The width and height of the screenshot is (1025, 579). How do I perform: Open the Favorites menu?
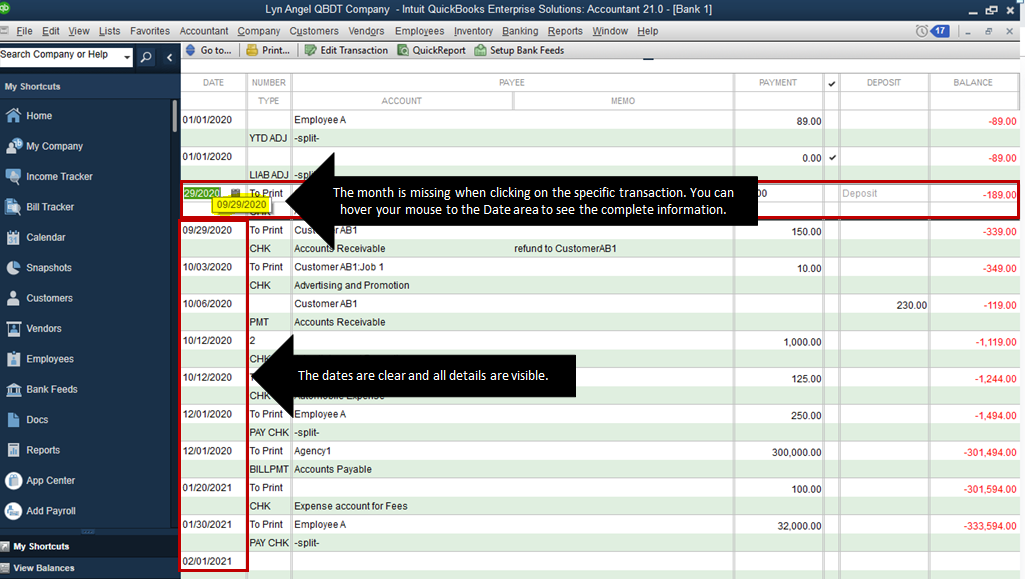click(x=150, y=31)
